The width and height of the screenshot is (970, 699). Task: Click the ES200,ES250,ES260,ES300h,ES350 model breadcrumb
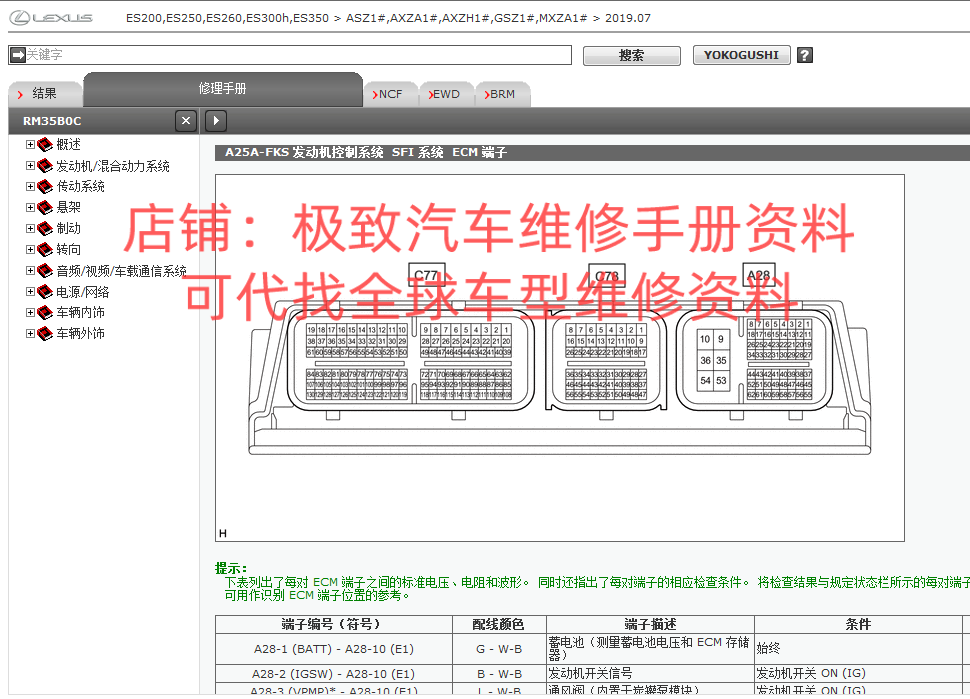click(x=227, y=19)
